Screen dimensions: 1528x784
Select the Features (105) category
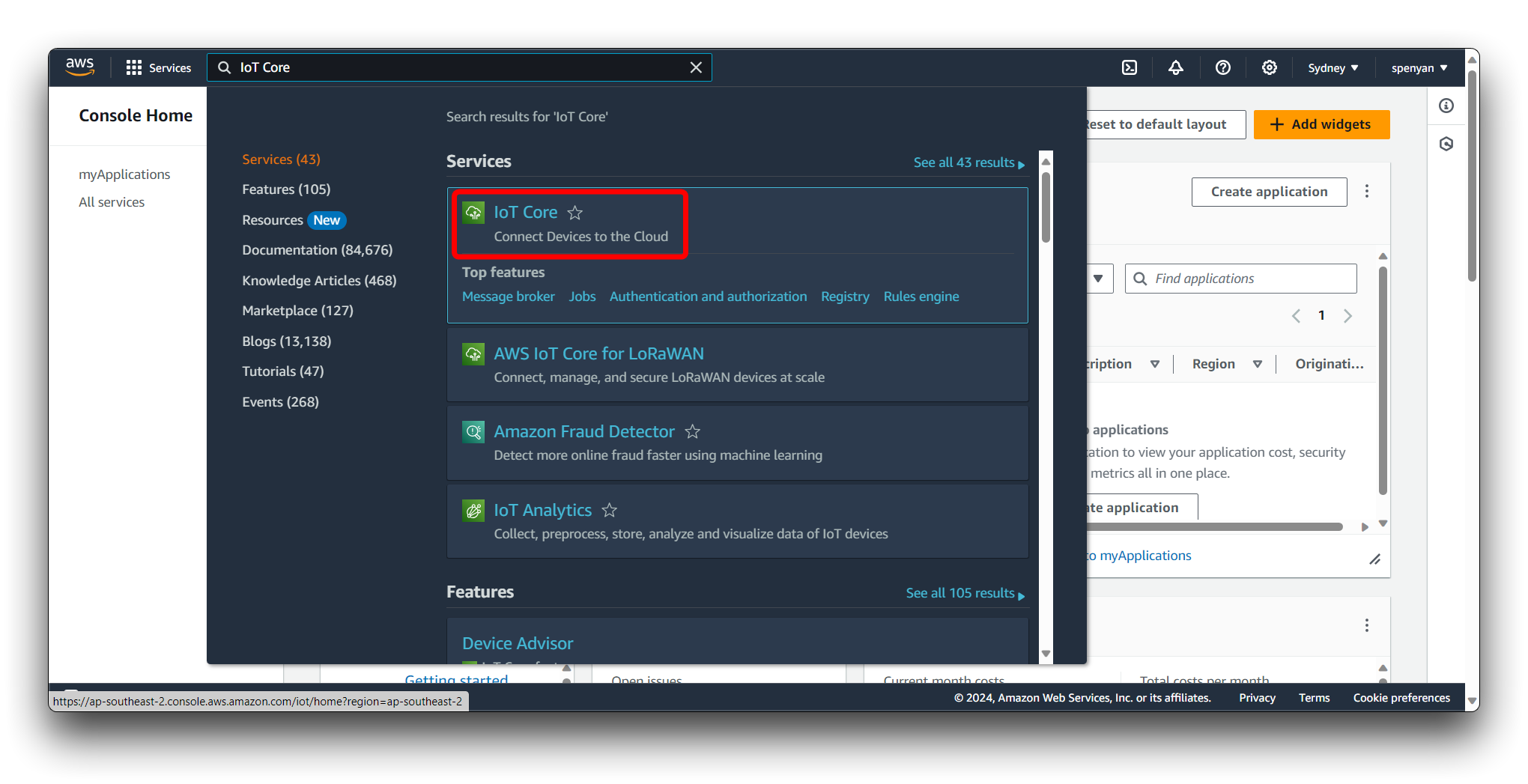click(286, 189)
